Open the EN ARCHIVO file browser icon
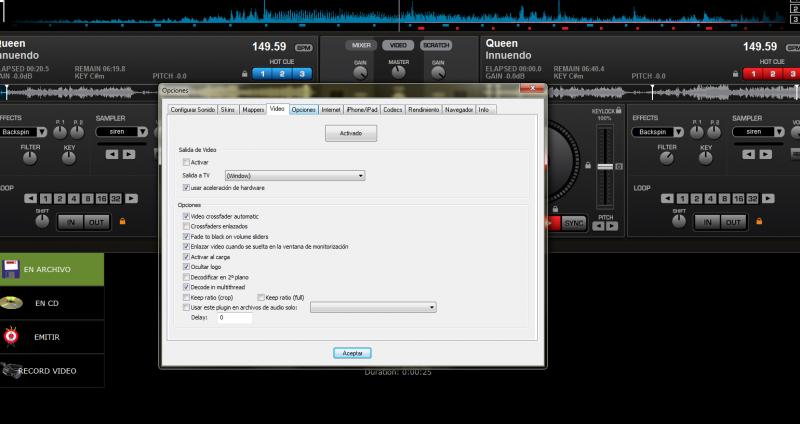This screenshot has height=424, width=800. [11, 269]
